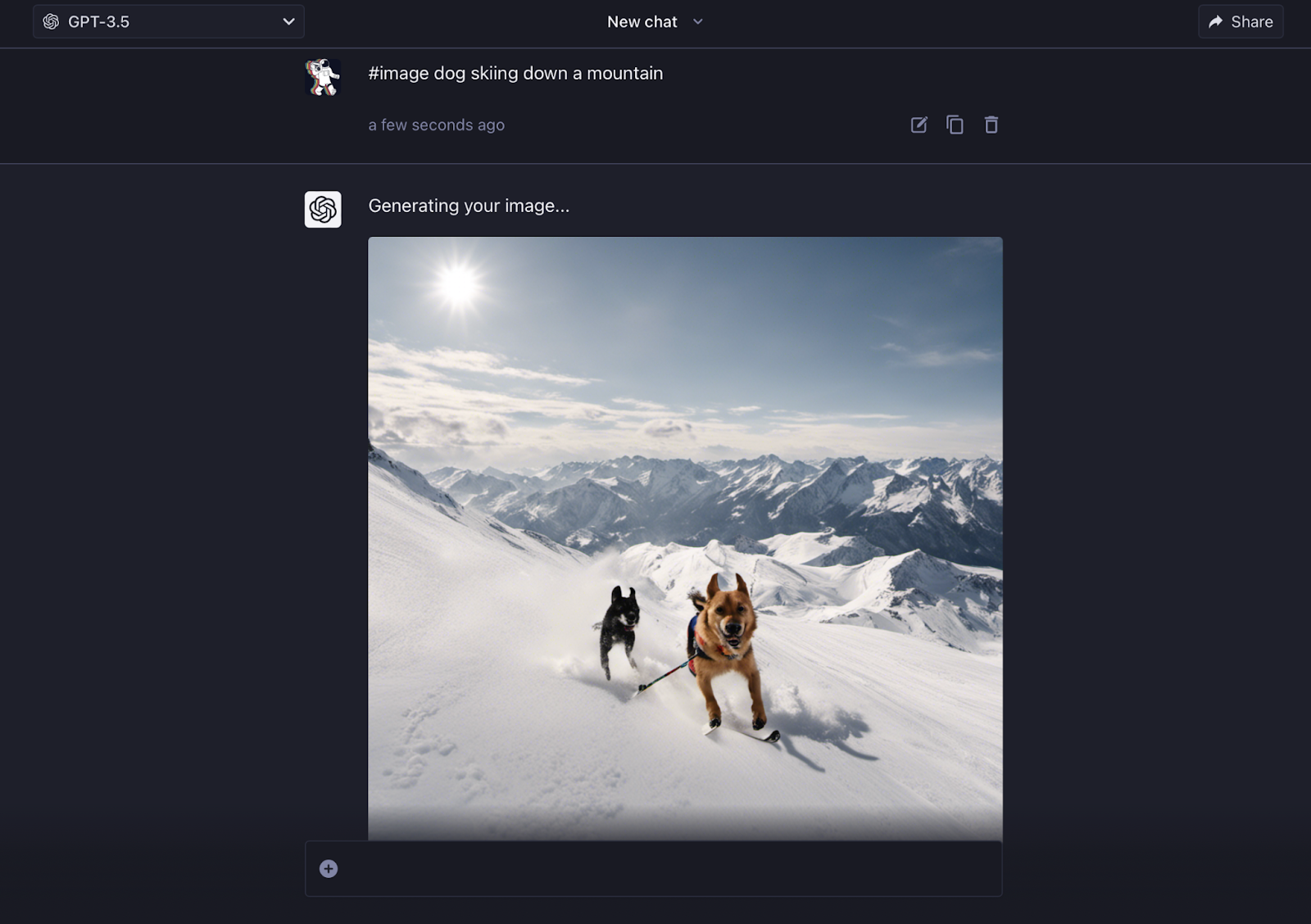
Task: Open the generated skiing dogs image
Action: (685, 538)
